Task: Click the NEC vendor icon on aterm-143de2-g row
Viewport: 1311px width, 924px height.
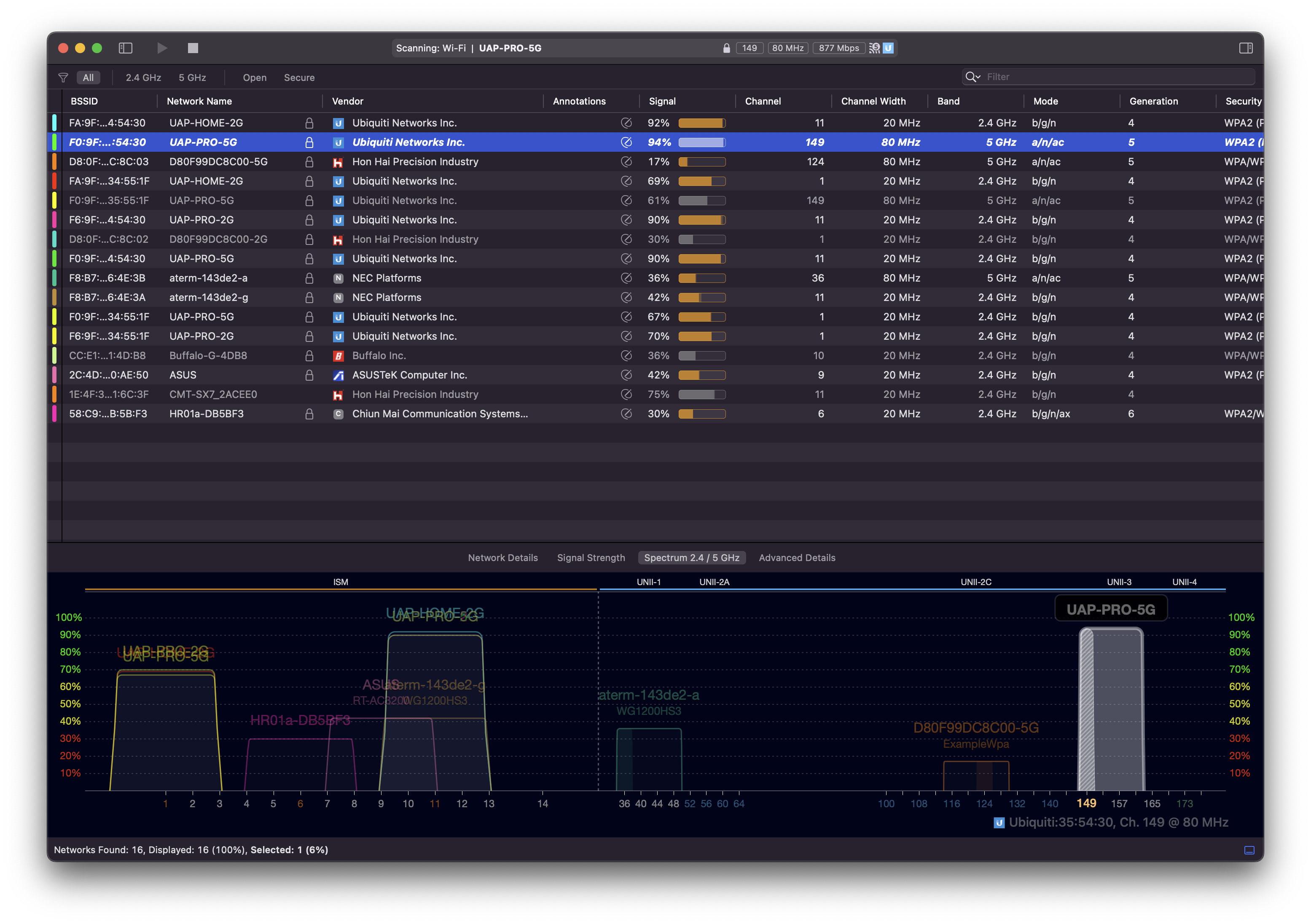Action: (338, 298)
